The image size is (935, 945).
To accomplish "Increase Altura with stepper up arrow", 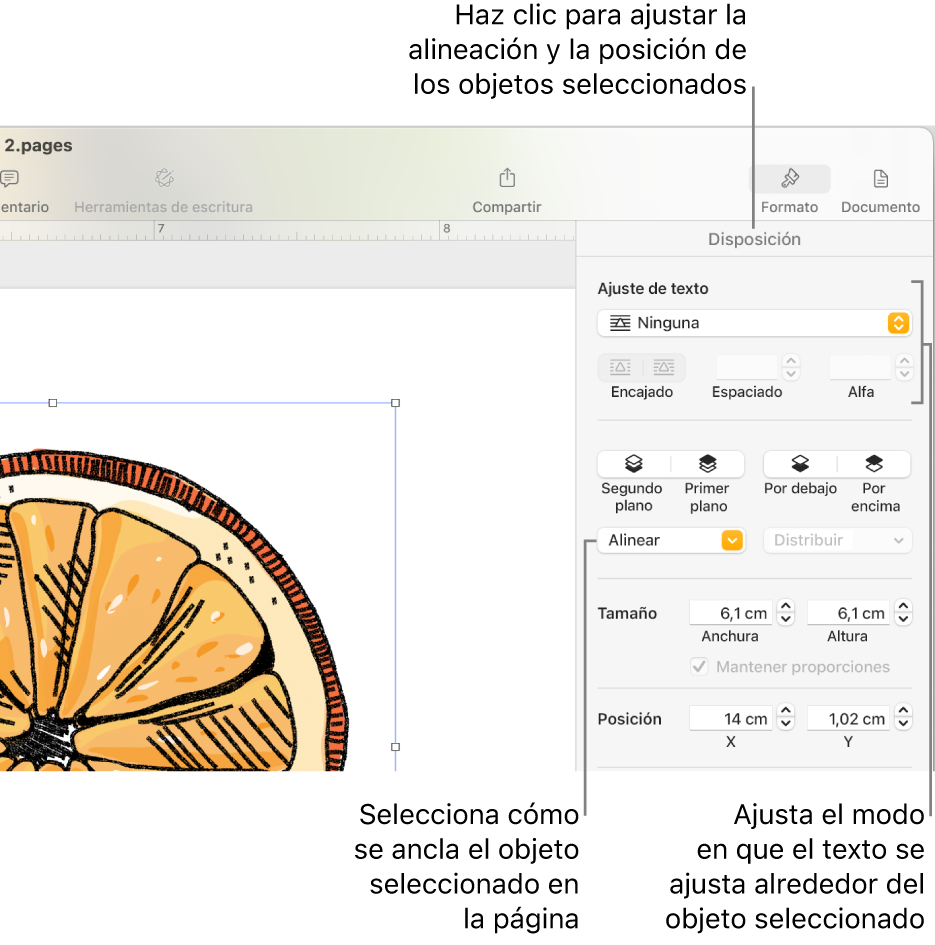I will click(903, 606).
